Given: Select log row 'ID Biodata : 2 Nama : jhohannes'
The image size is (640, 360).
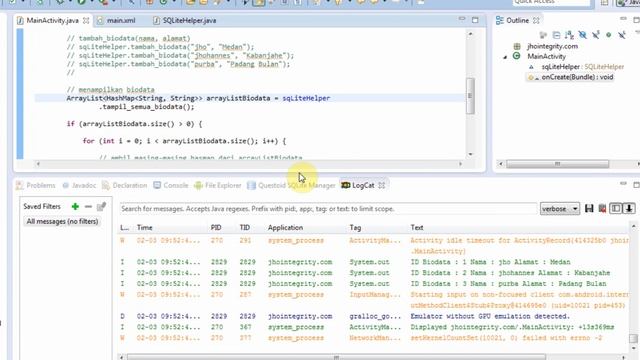Looking at the screenshot, I should pos(374,273).
